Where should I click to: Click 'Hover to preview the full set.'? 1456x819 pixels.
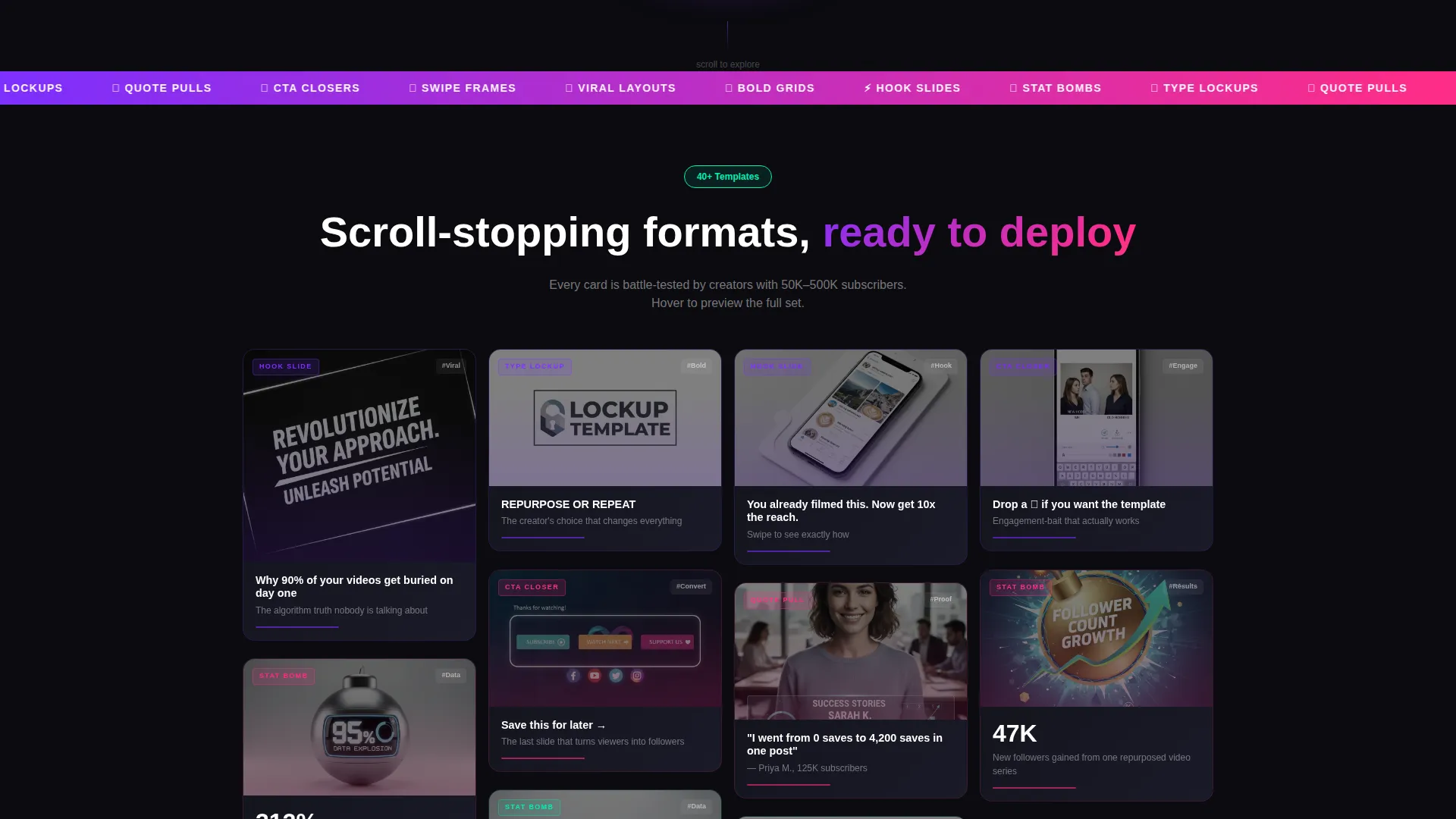728,303
